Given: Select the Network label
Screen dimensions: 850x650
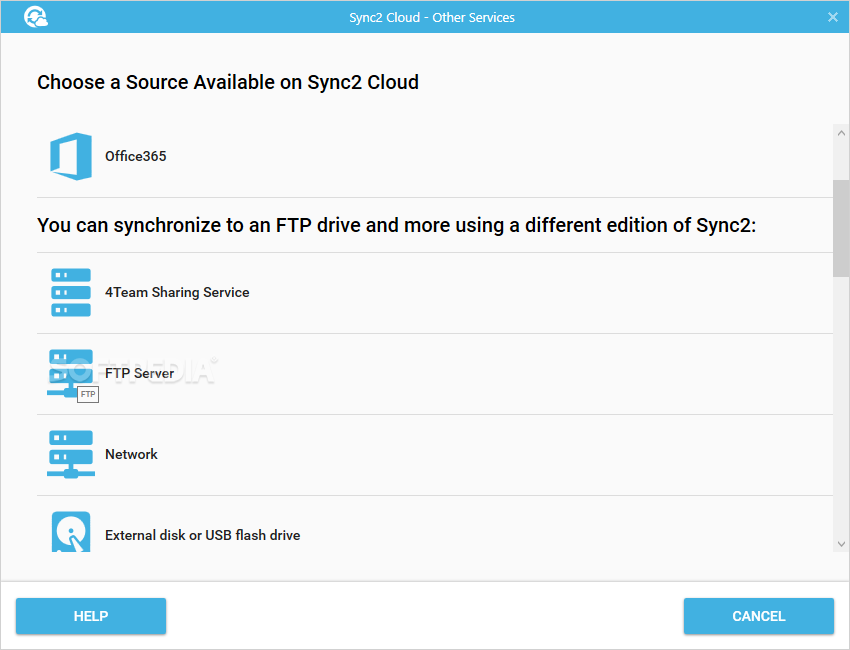Looking at the screenshot, I should click(131, 454).
